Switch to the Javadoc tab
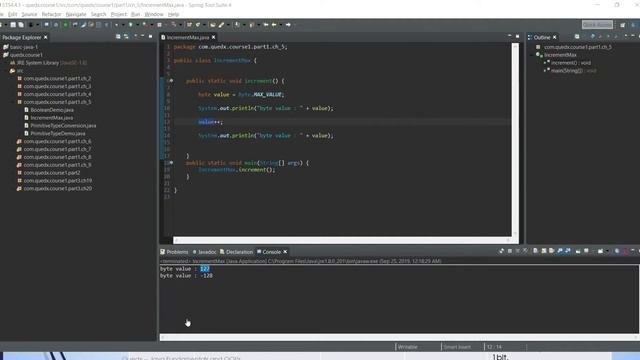Image resolution: width=640 pixels, height=360 pixels. click(x=204, y=252)
